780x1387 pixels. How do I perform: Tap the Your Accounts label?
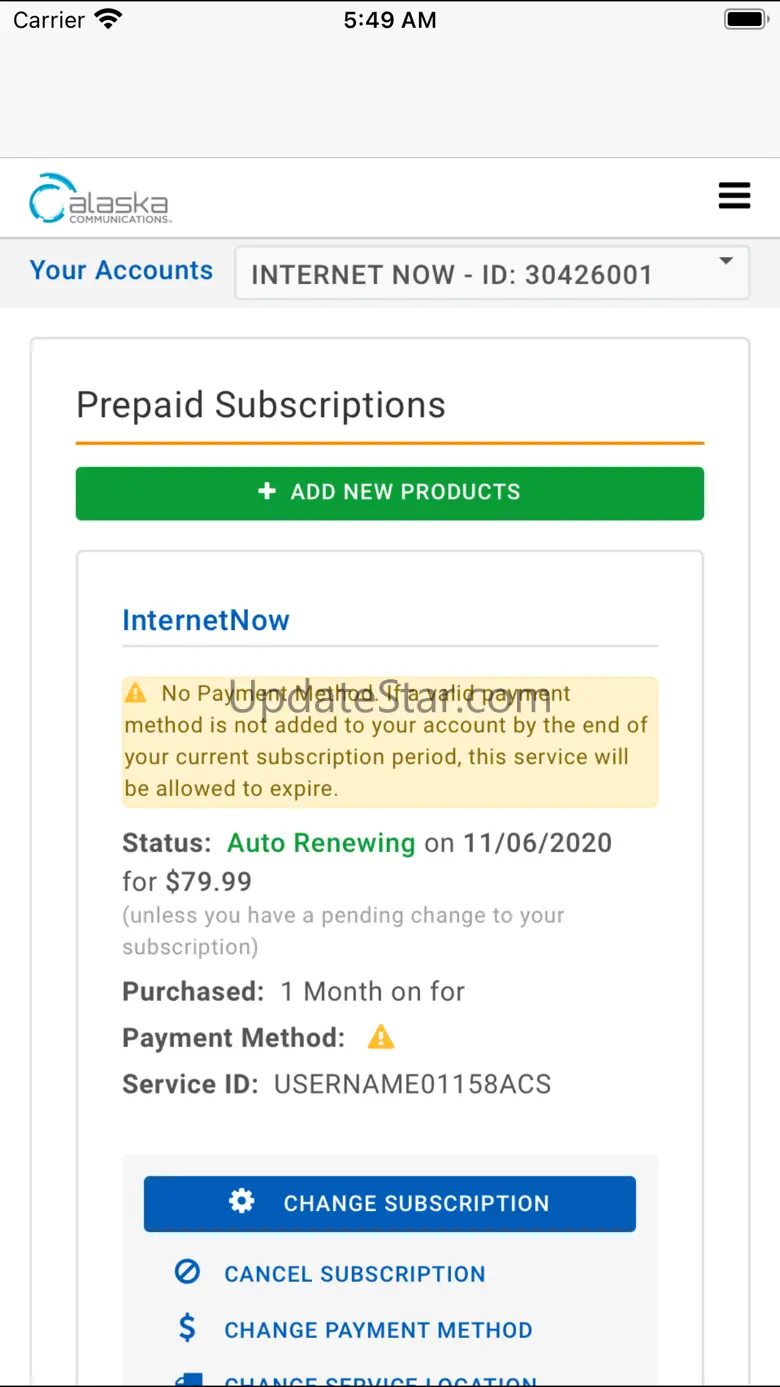coord(121,270)
